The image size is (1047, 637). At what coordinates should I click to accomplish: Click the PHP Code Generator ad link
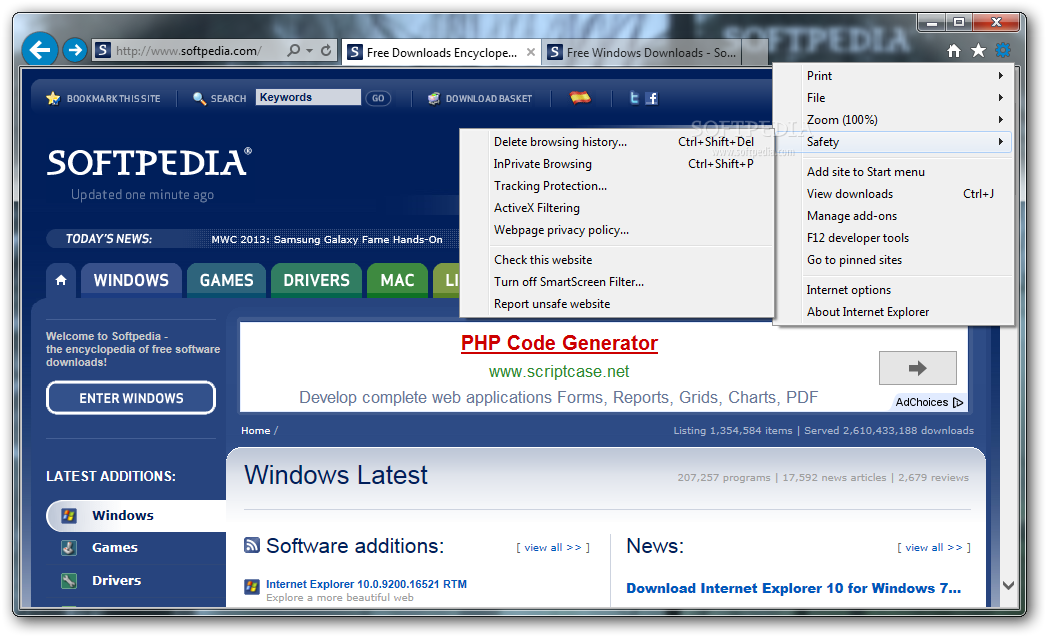pyautogui.click(x=559, y=343)
